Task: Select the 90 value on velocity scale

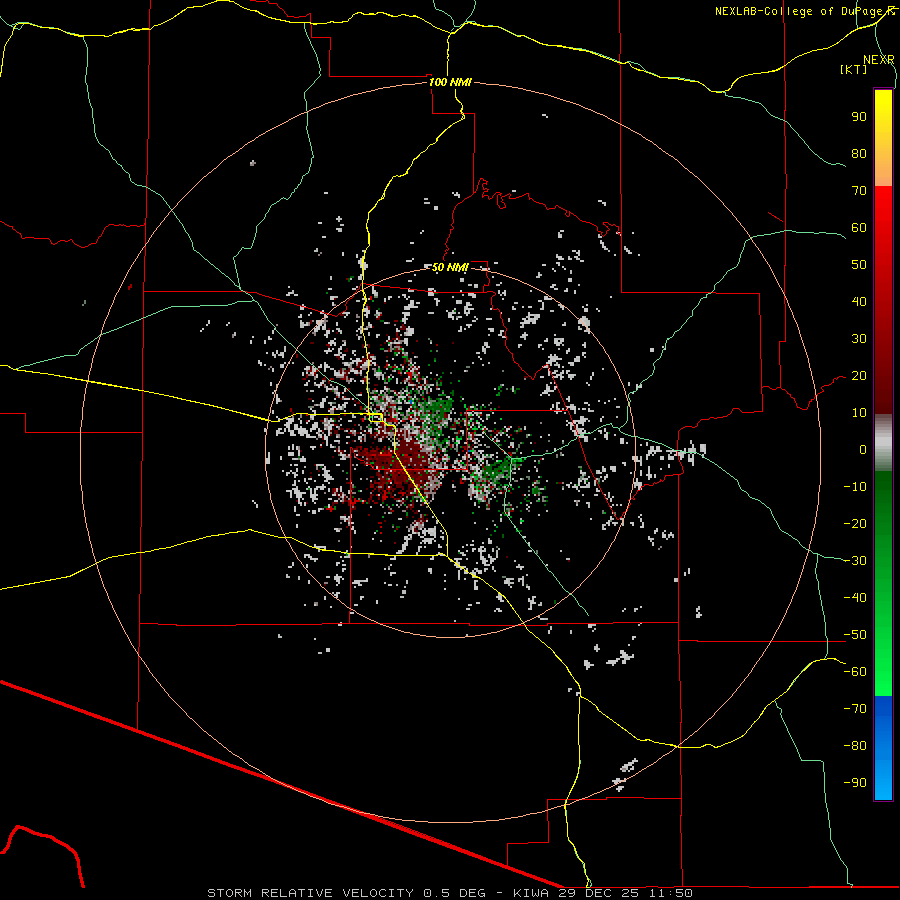Action: point(859,117)
